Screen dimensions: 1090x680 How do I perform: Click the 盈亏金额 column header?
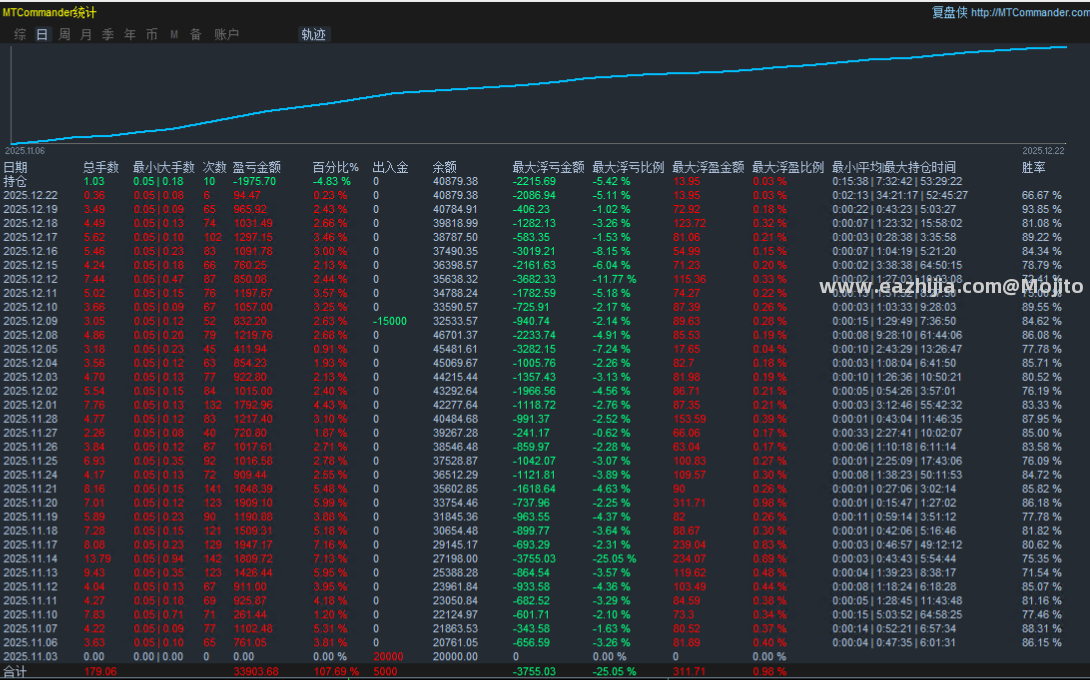(x=257, y=168)
